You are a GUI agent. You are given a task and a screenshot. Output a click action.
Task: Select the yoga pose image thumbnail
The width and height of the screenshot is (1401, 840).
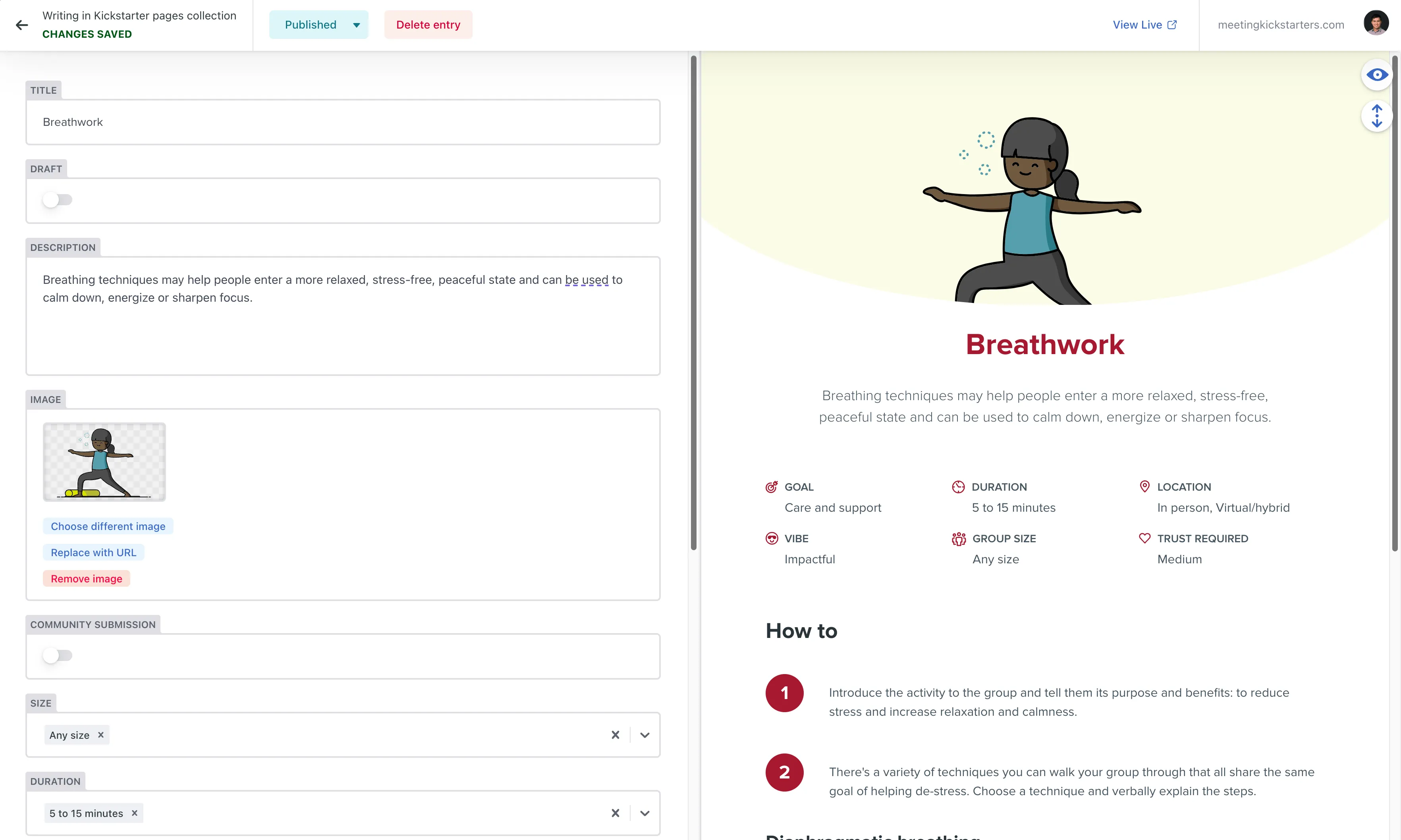click(104, 461)
